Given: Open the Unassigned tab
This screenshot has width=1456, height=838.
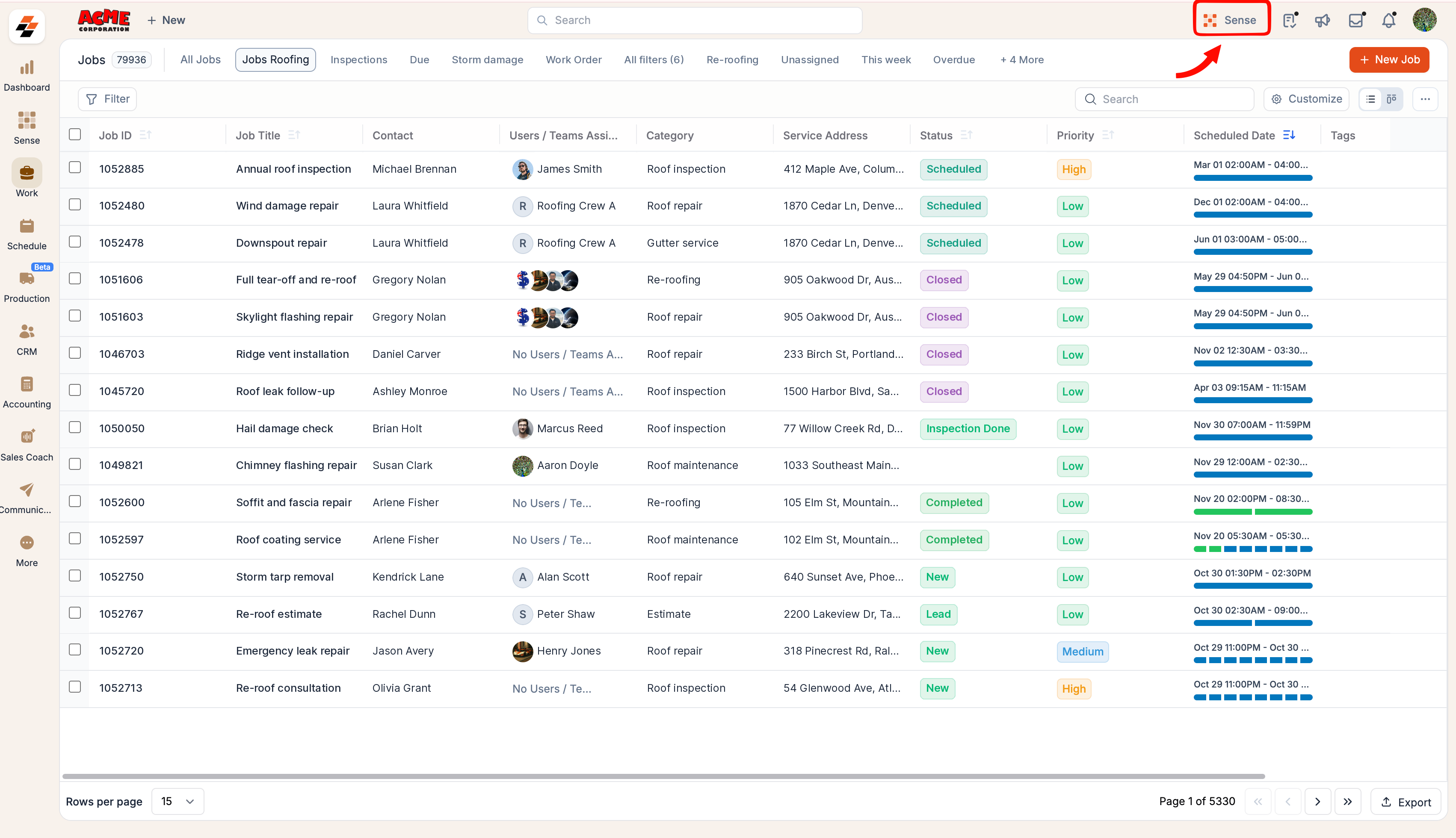Looking at the screenshot, I should tap(809, 60).
